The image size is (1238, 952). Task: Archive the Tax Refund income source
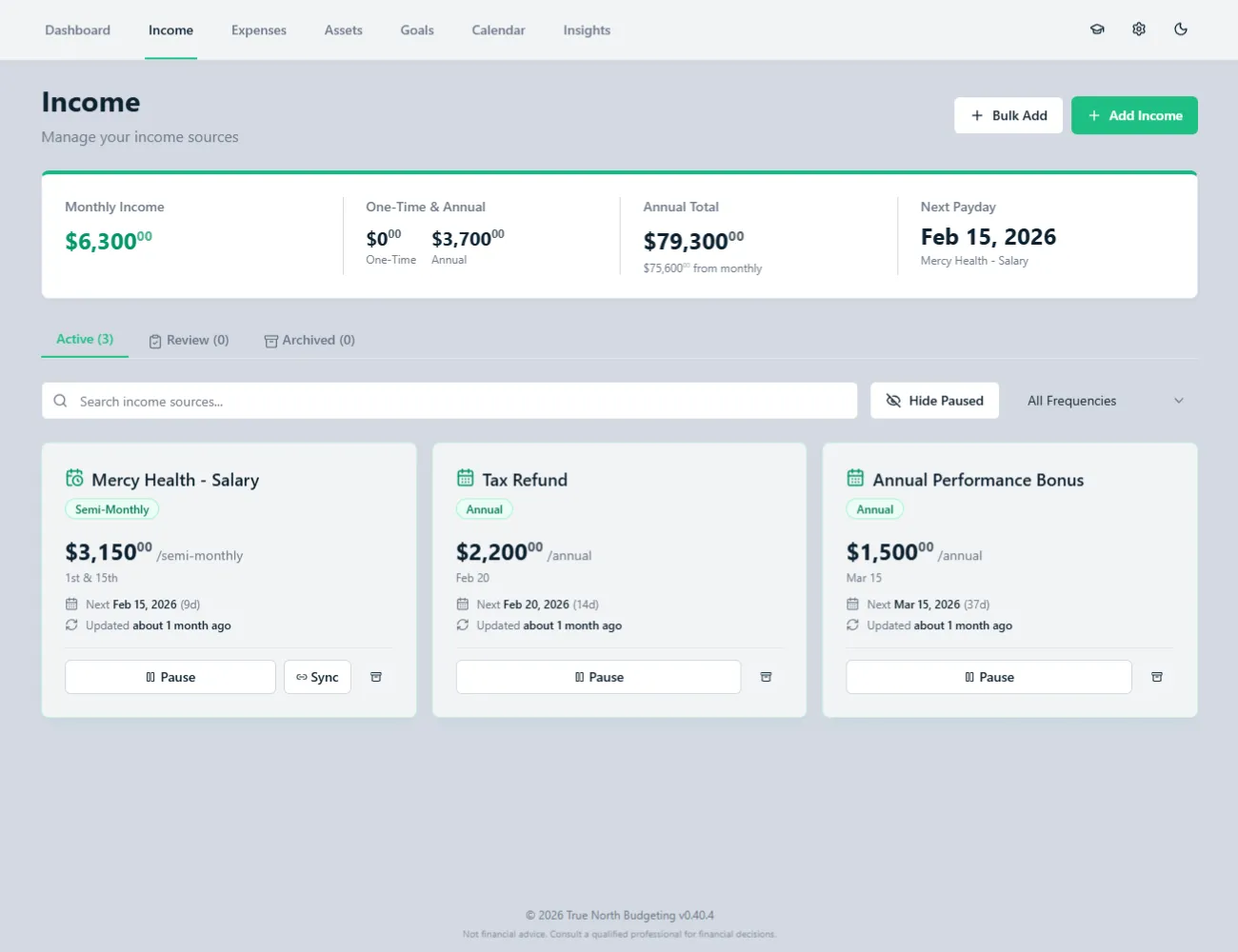767,676
